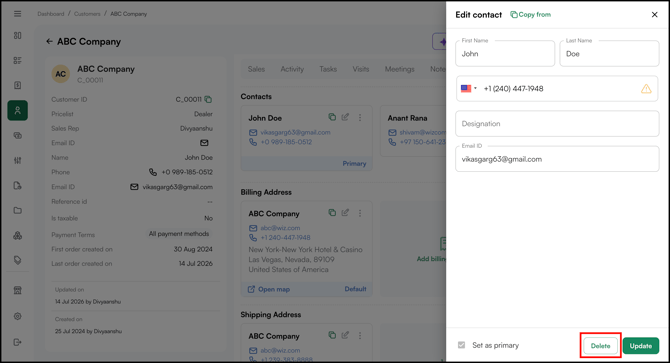Click the Copy from link

(530, 15)
